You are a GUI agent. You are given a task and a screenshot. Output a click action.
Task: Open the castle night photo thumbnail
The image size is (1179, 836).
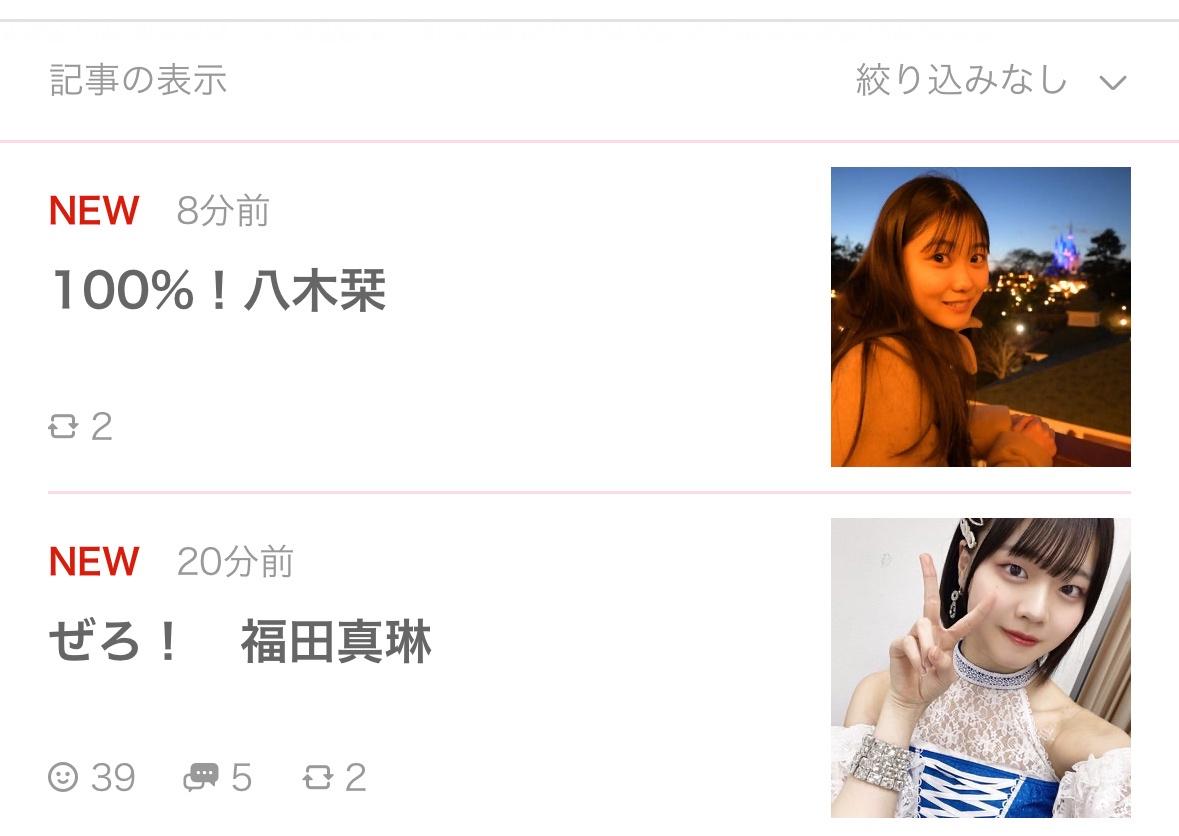pyautogui.click(x=980, y=317)
